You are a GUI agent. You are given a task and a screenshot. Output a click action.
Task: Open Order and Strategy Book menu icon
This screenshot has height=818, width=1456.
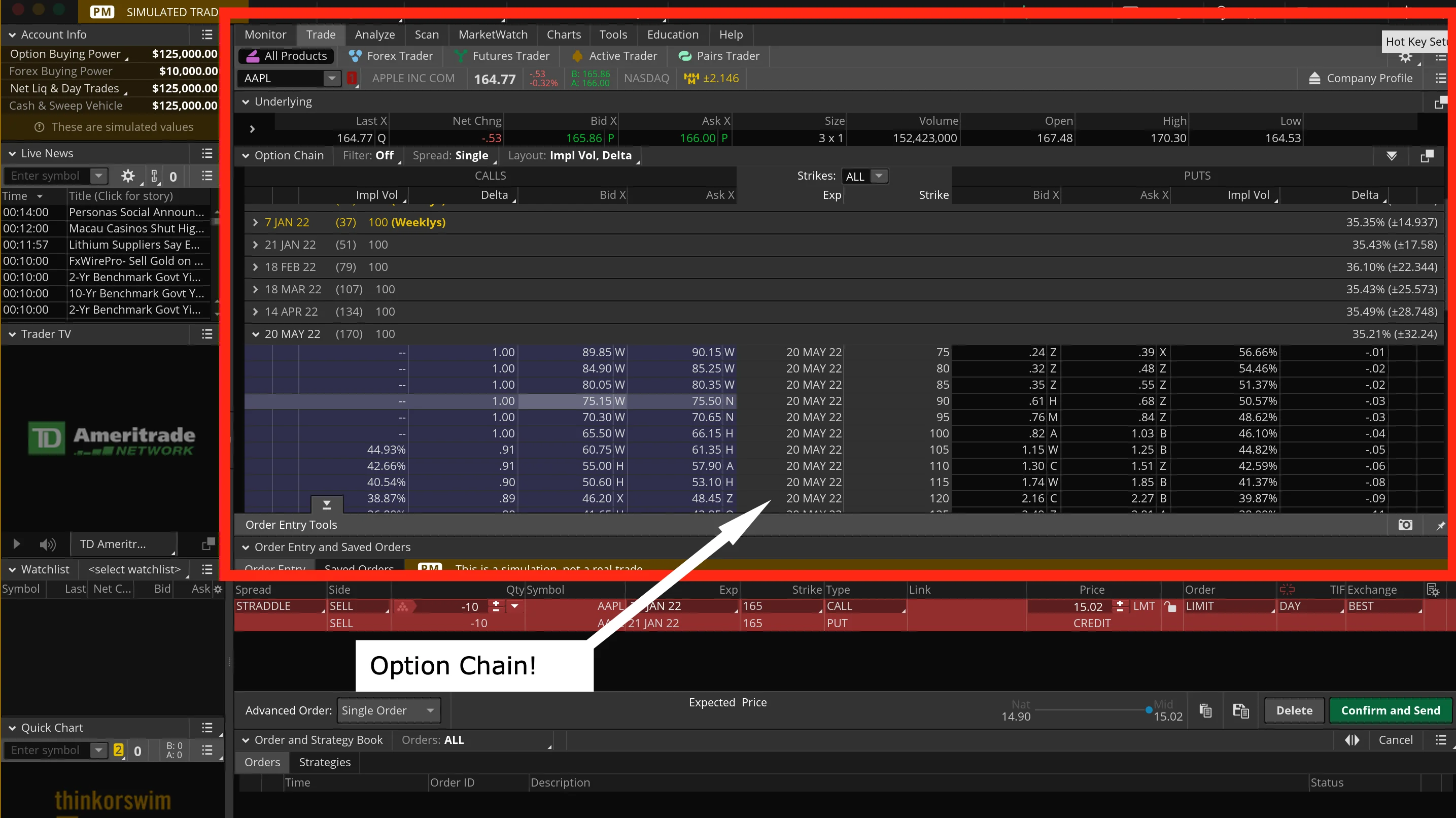point(1441,740)
